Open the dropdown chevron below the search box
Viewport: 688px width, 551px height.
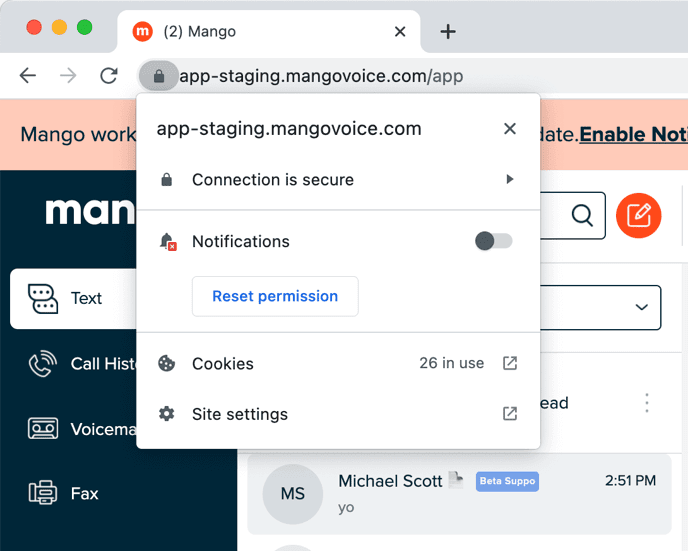(x=641, y=307)
